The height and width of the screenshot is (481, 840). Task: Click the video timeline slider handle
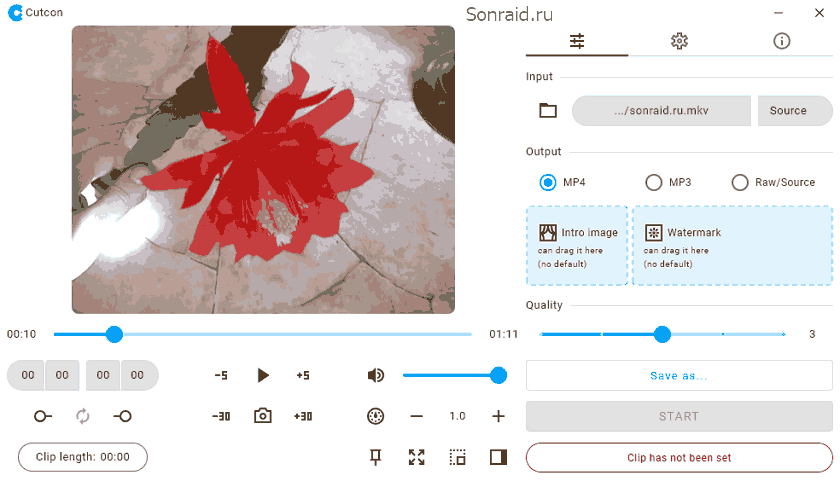(x=114, y=334)
